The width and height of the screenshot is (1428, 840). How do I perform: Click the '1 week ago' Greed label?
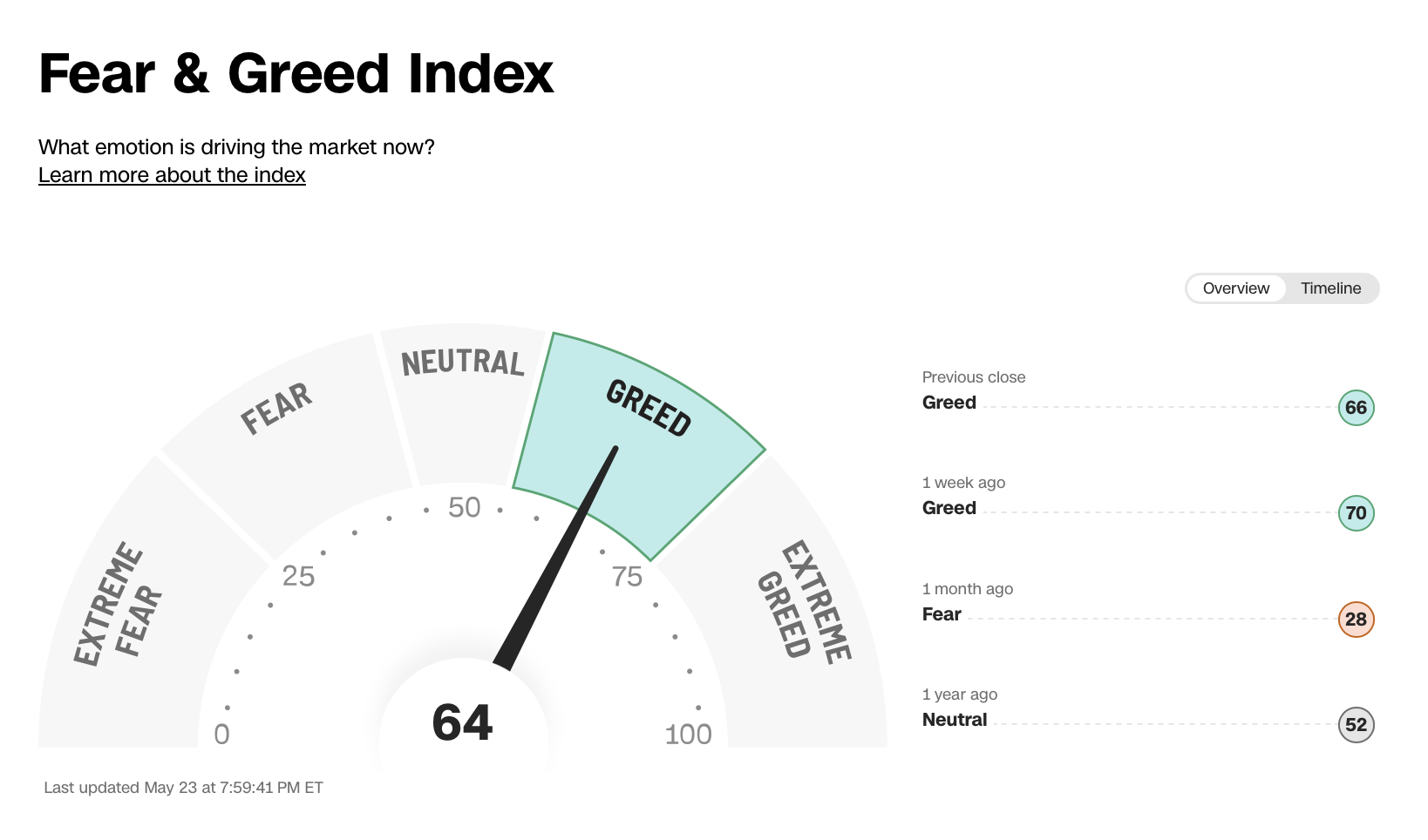coord(949,508)
